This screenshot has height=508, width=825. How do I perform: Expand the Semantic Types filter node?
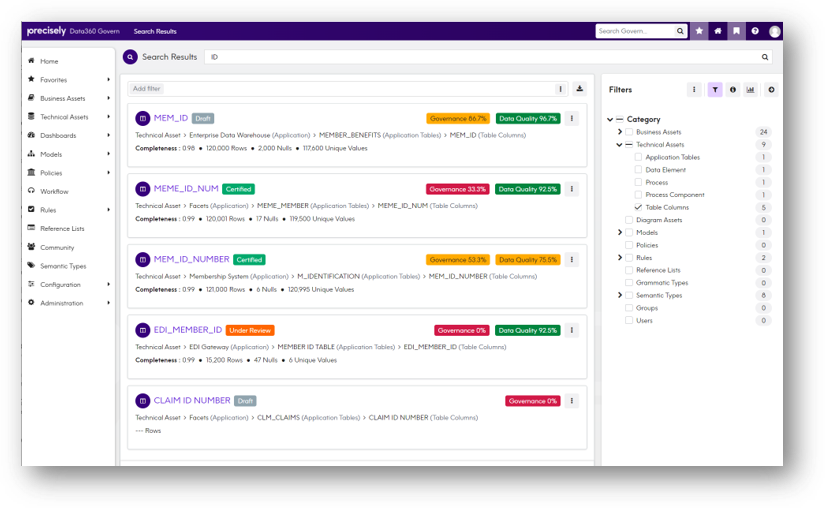point(620,295)
